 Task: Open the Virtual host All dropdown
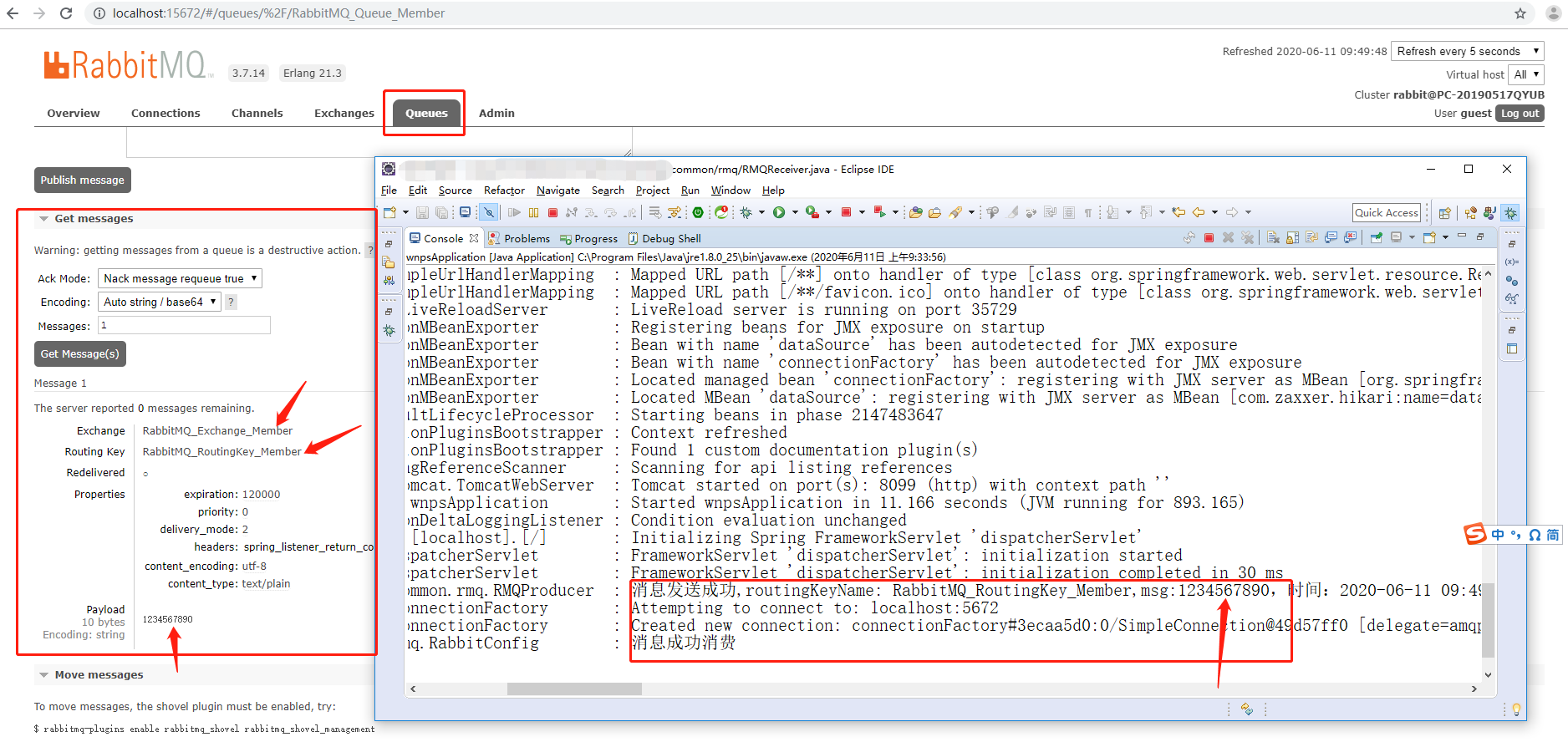click(1526, 74)
